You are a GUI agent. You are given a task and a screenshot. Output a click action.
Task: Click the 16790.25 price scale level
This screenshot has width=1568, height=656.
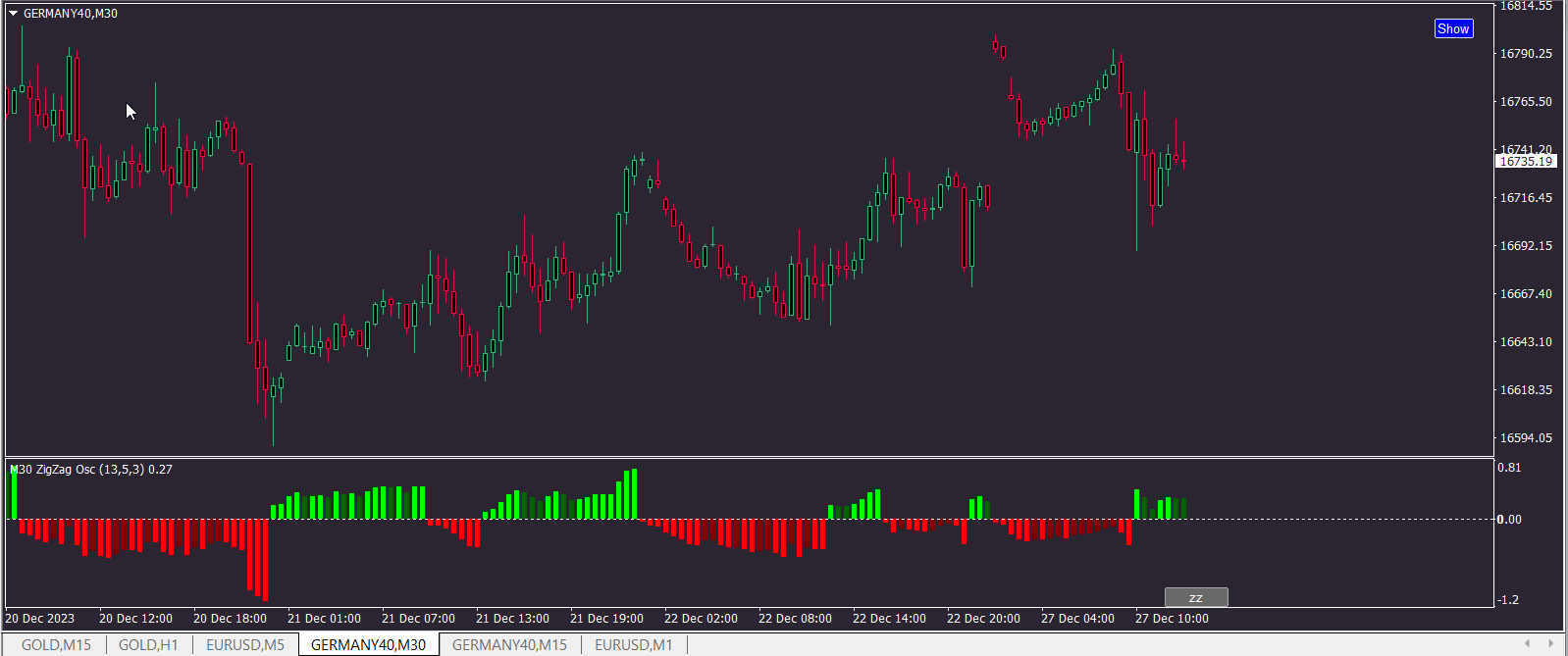(1526, 54)
